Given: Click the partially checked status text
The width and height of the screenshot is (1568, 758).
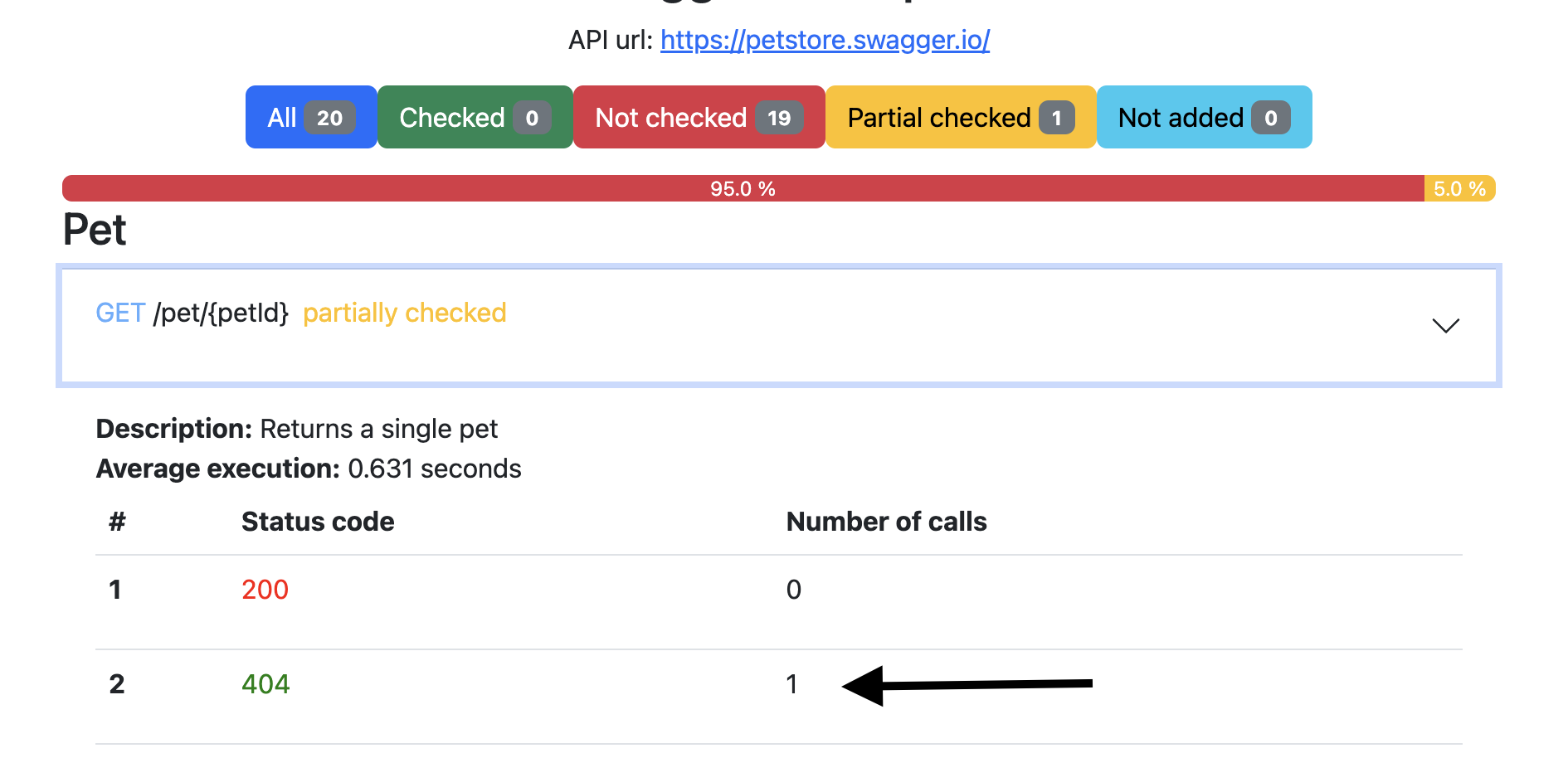Looking at the screenshot, I should tap(404, 313).
